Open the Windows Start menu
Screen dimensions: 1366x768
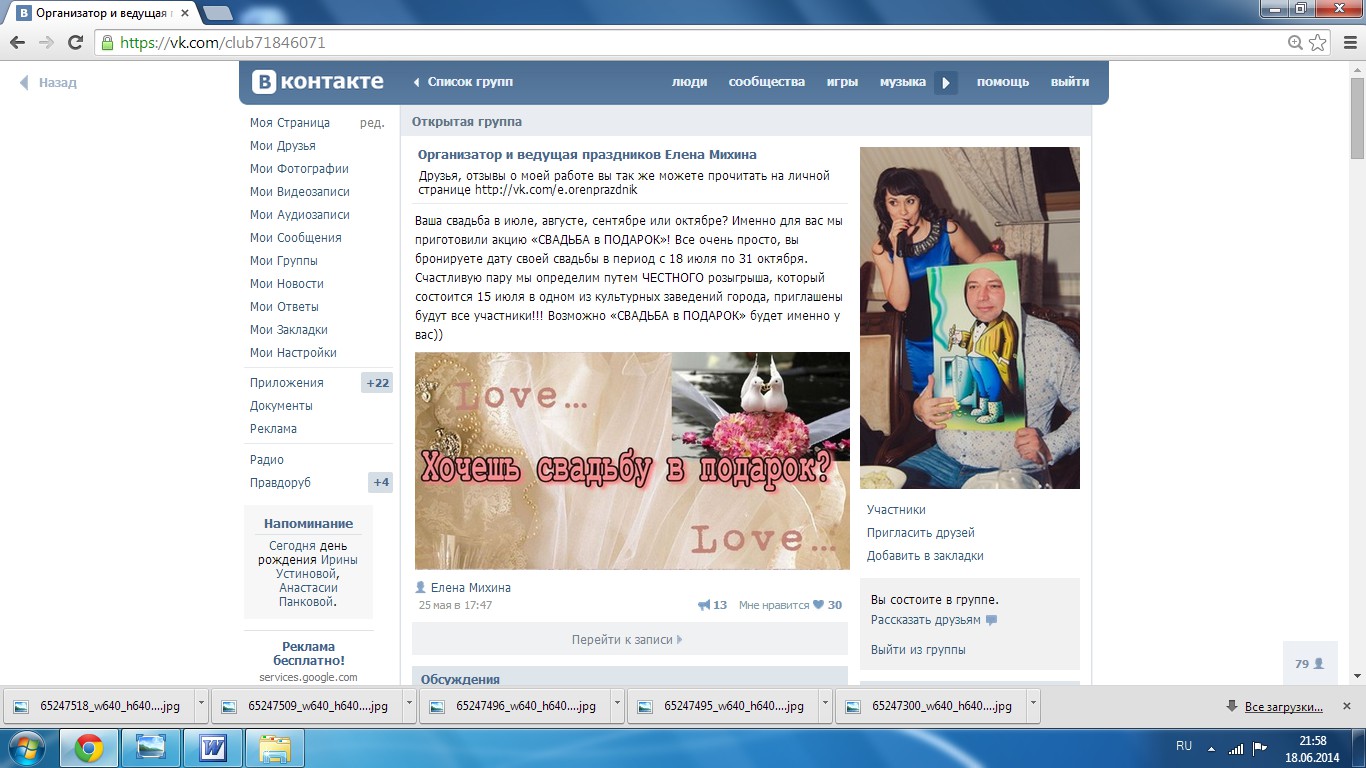click(27, 747)
